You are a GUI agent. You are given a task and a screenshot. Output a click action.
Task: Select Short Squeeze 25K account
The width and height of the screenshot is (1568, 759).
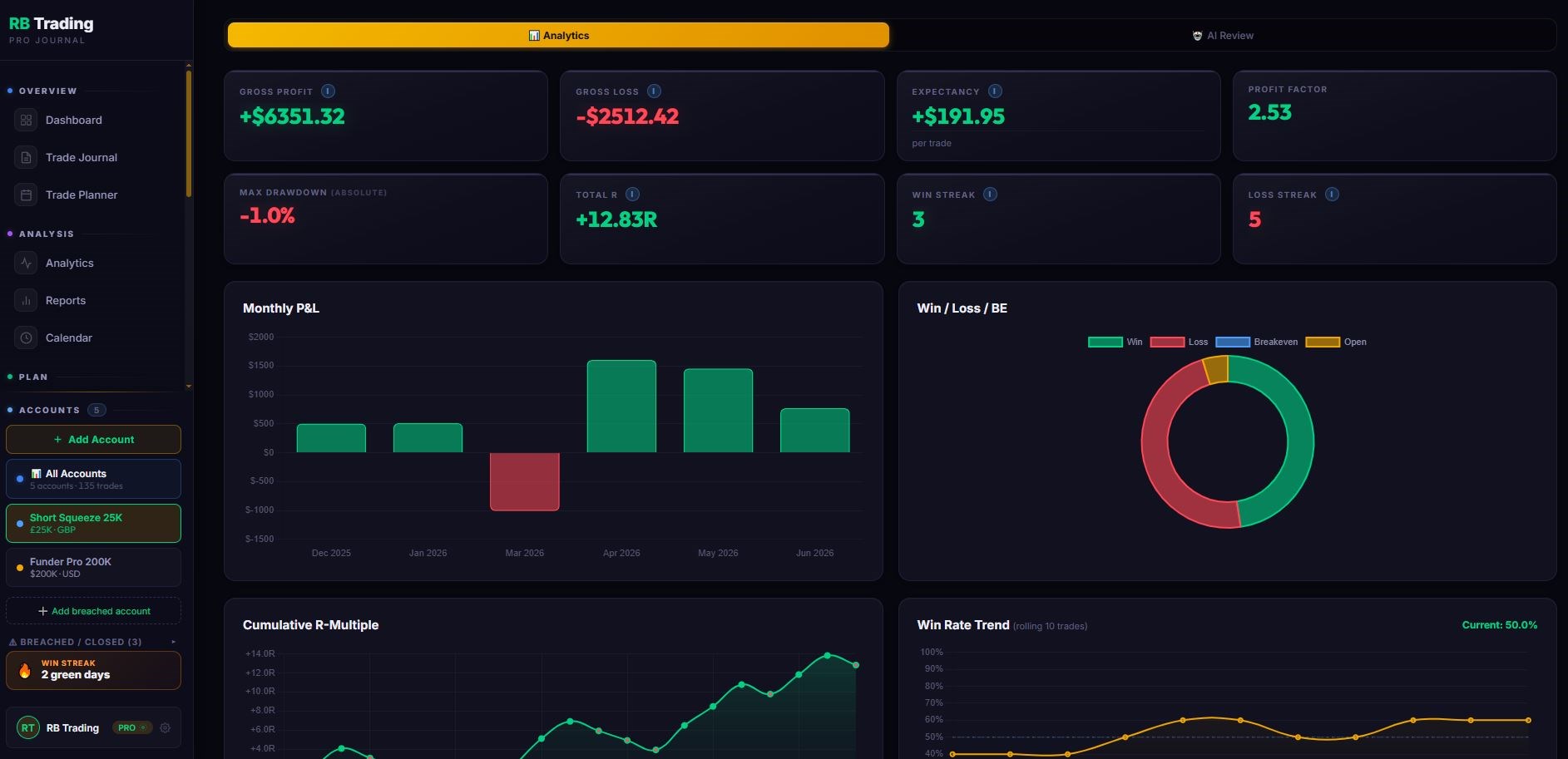93,523
